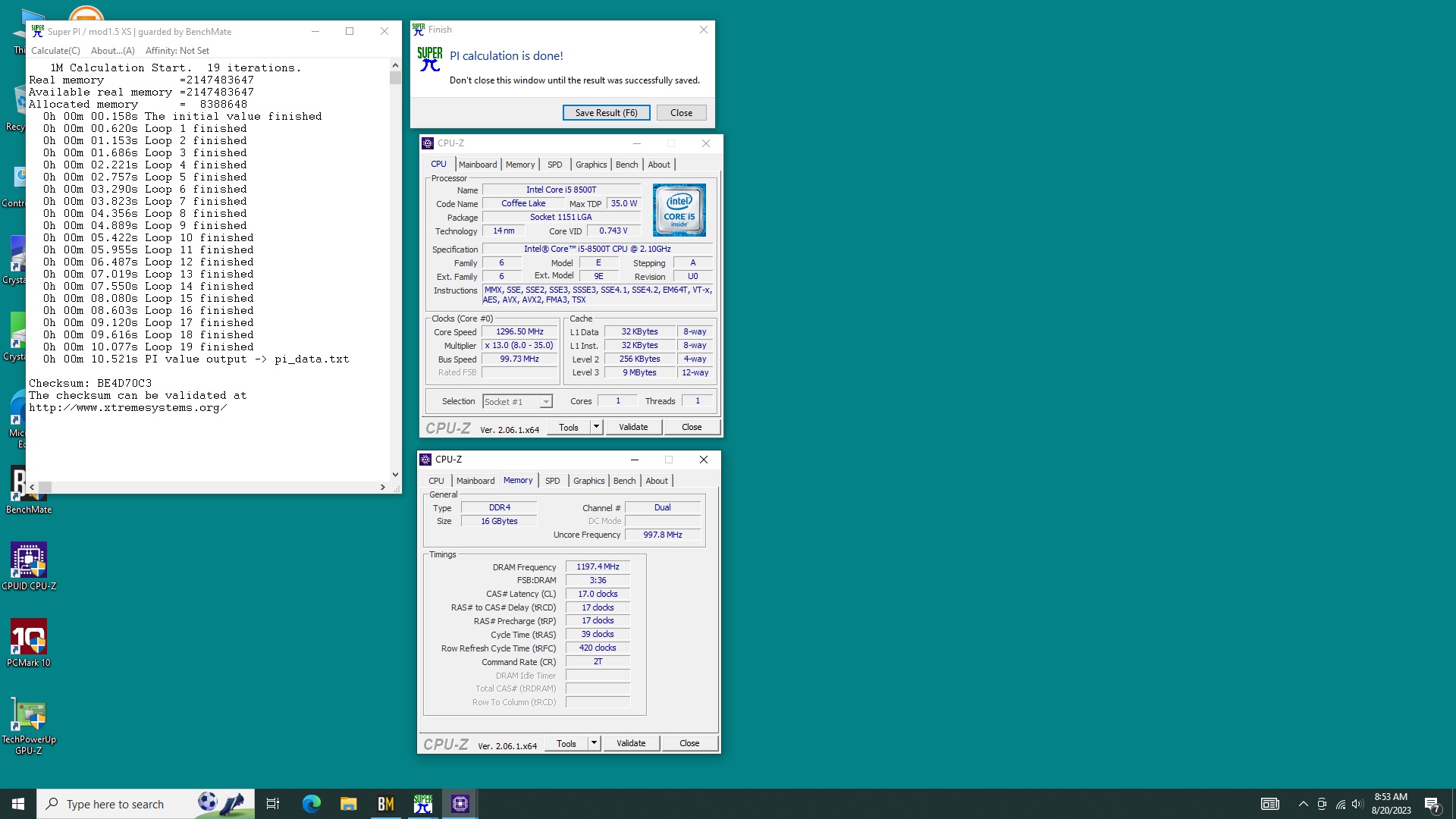Viewport: 1456px width, 819px height.
Task: Open Task View in taskbar
Action: click(x=273, y=804)
